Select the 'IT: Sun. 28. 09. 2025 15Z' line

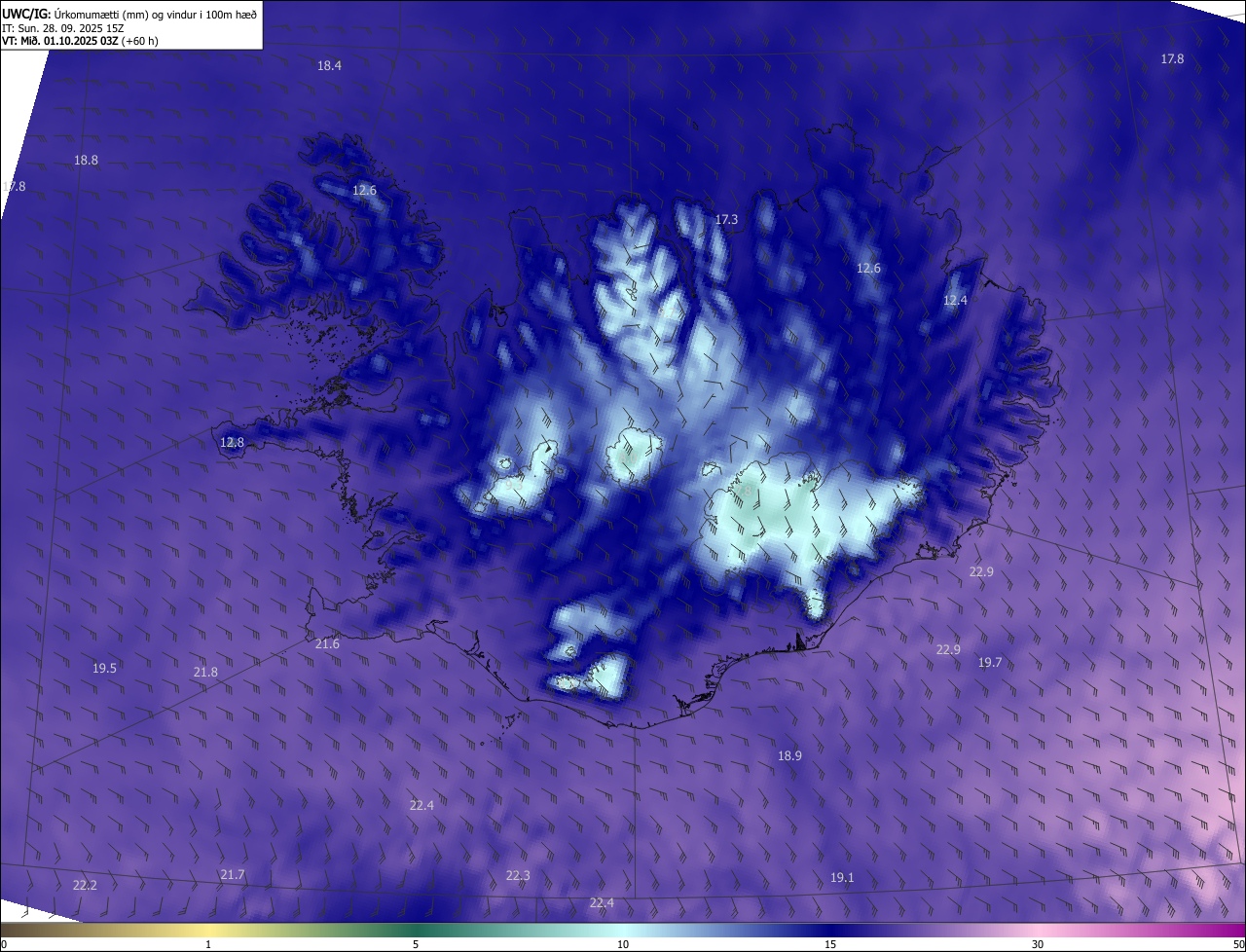(63, 27)
